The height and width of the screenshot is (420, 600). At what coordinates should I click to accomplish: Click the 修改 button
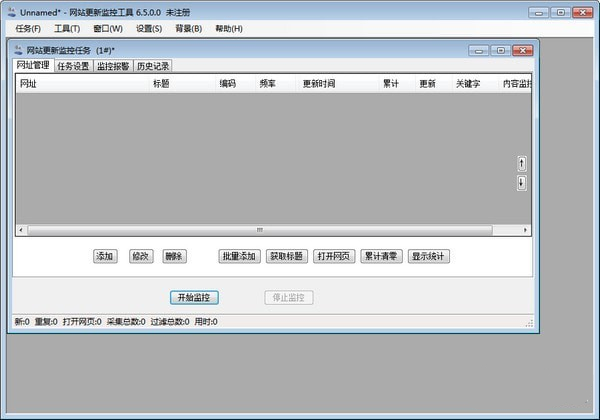[141, 256]
